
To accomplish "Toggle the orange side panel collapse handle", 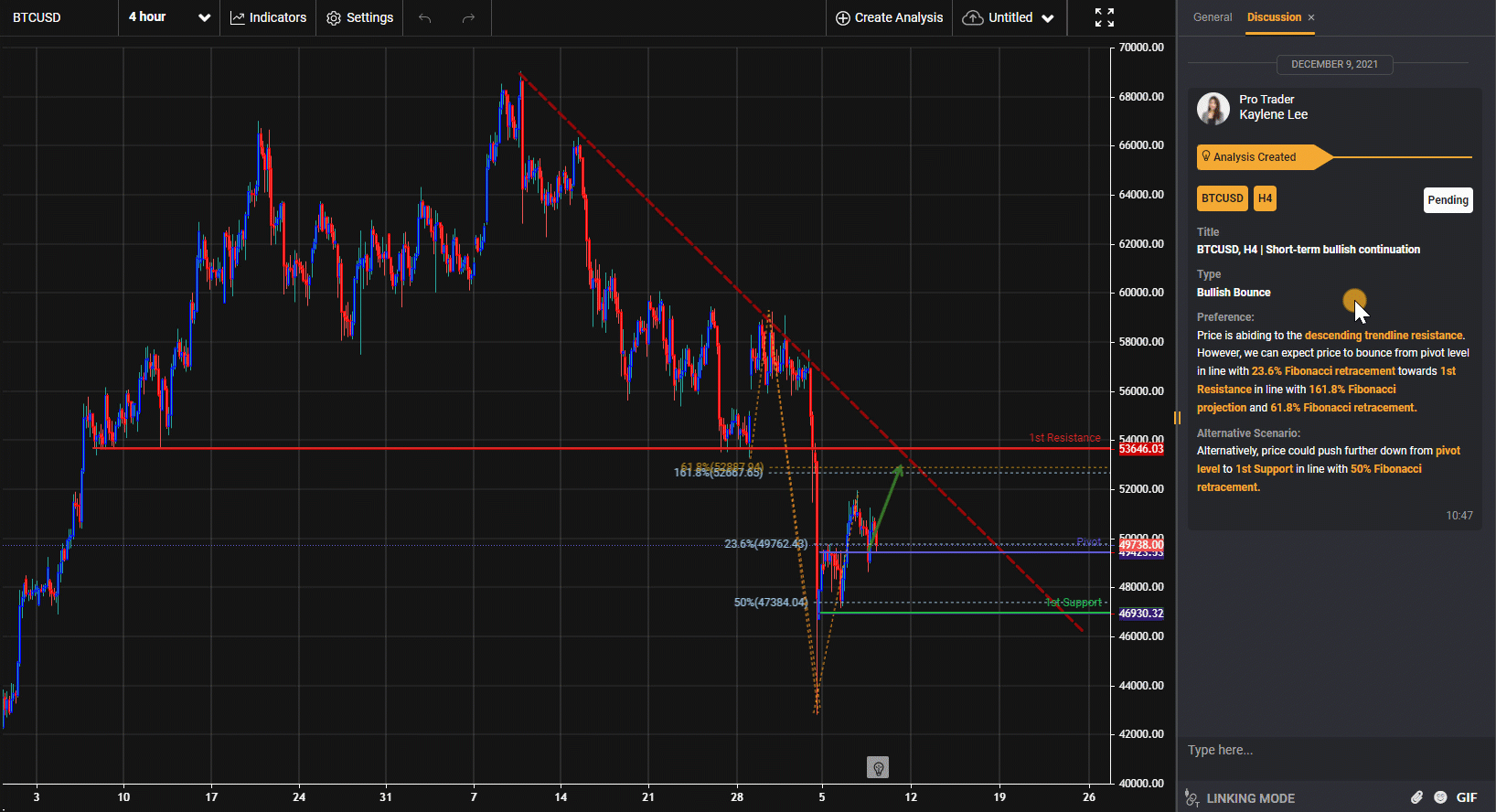I will point(1177,418).
